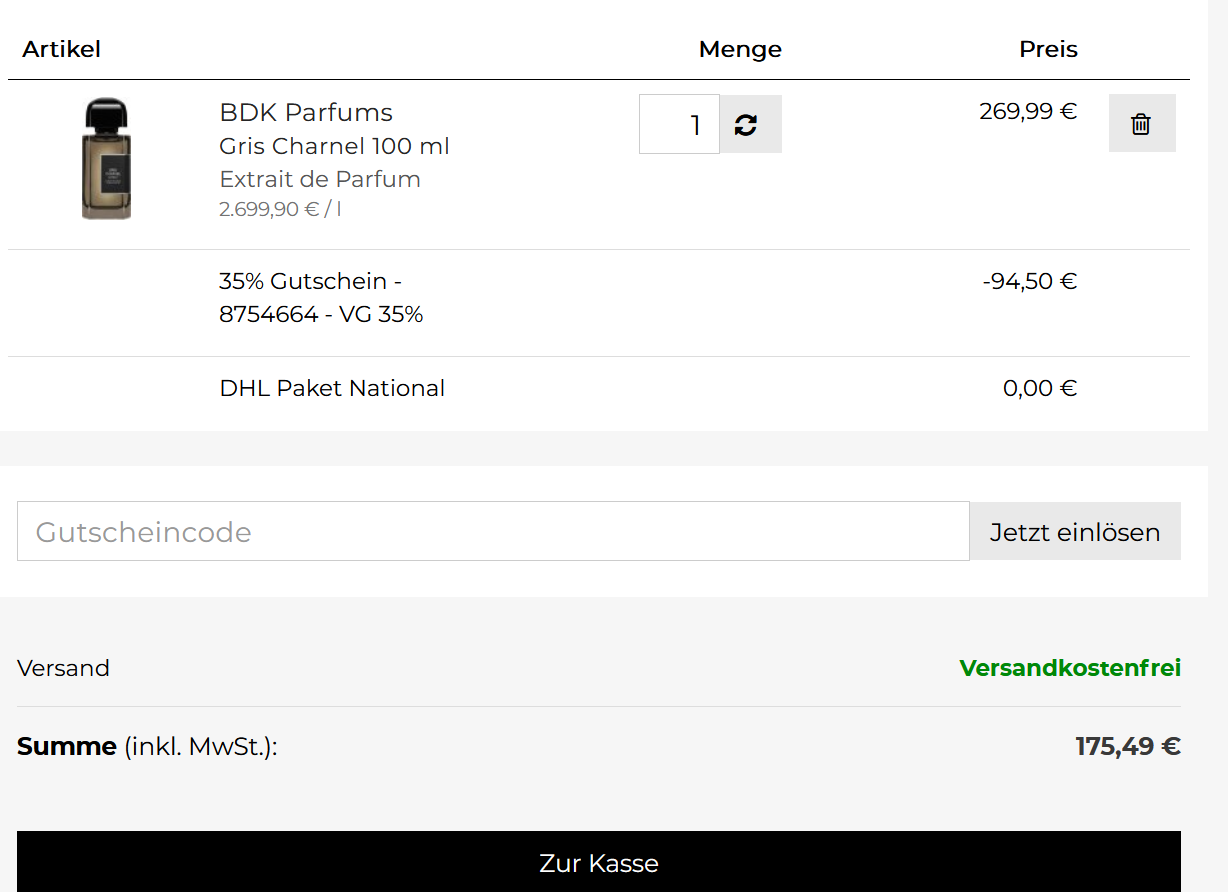This screenshot has width=1228, height=892.
Task: Click the BDK Parfums product name
Action: [x=306, y=112]
